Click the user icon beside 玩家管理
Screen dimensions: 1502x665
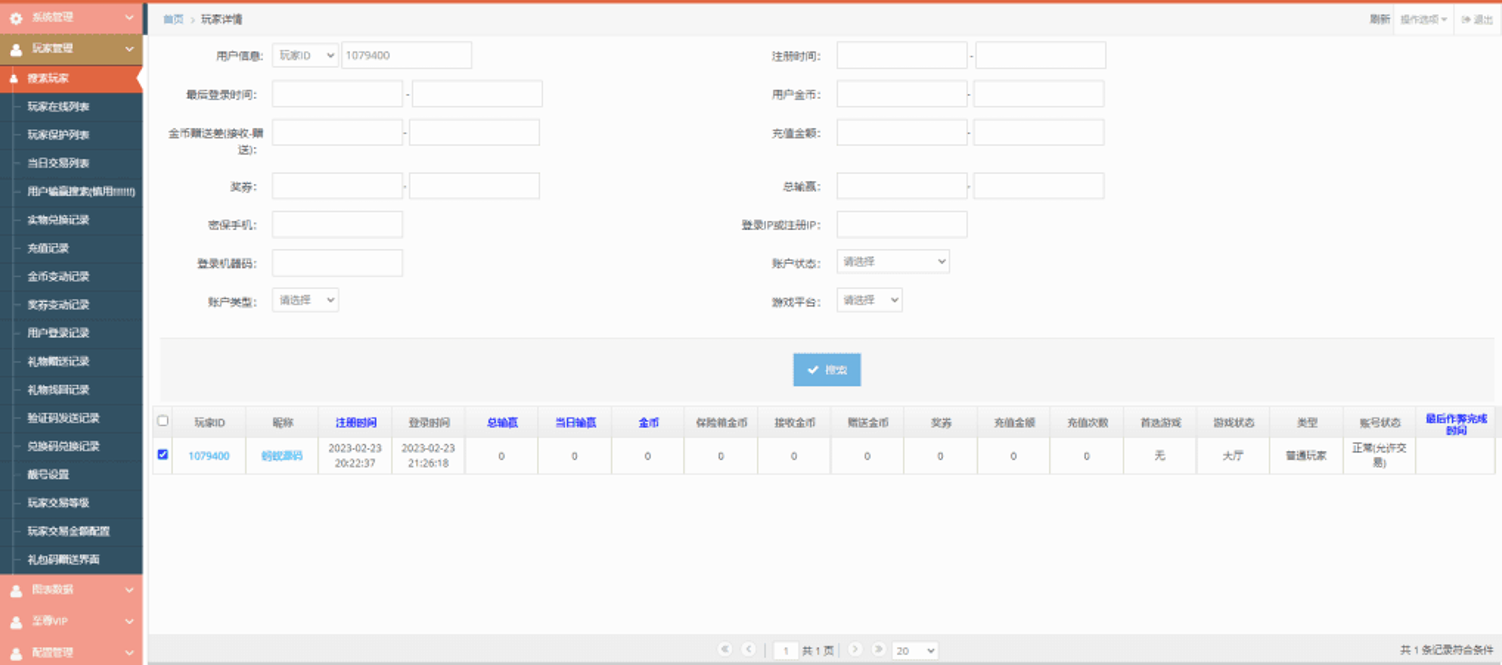[x=16, y=49]
